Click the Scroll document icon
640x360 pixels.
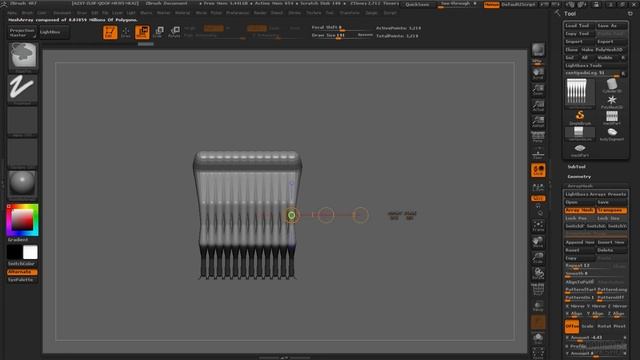(x=538, y=73)
